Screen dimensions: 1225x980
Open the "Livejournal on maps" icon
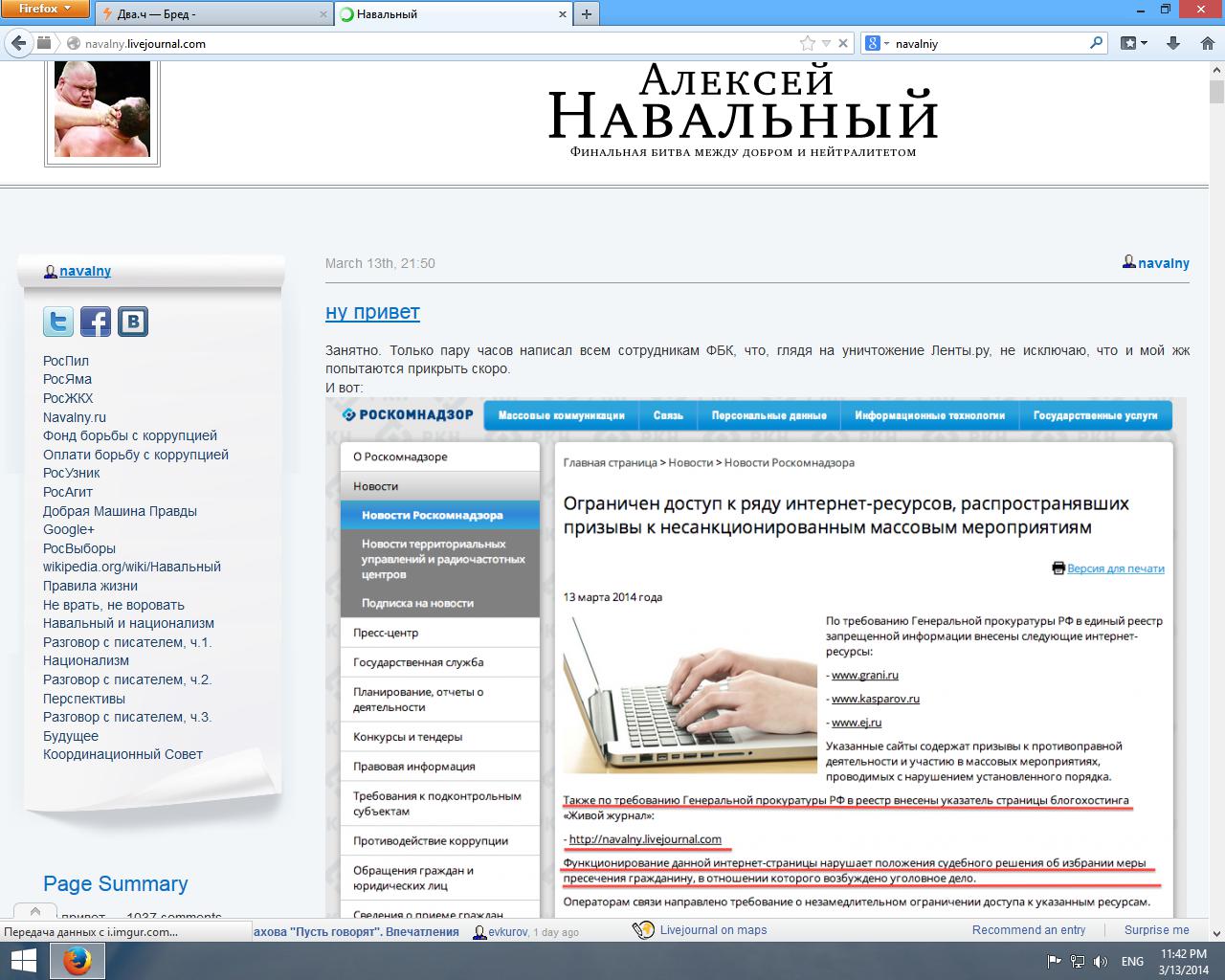pos(643,930)
